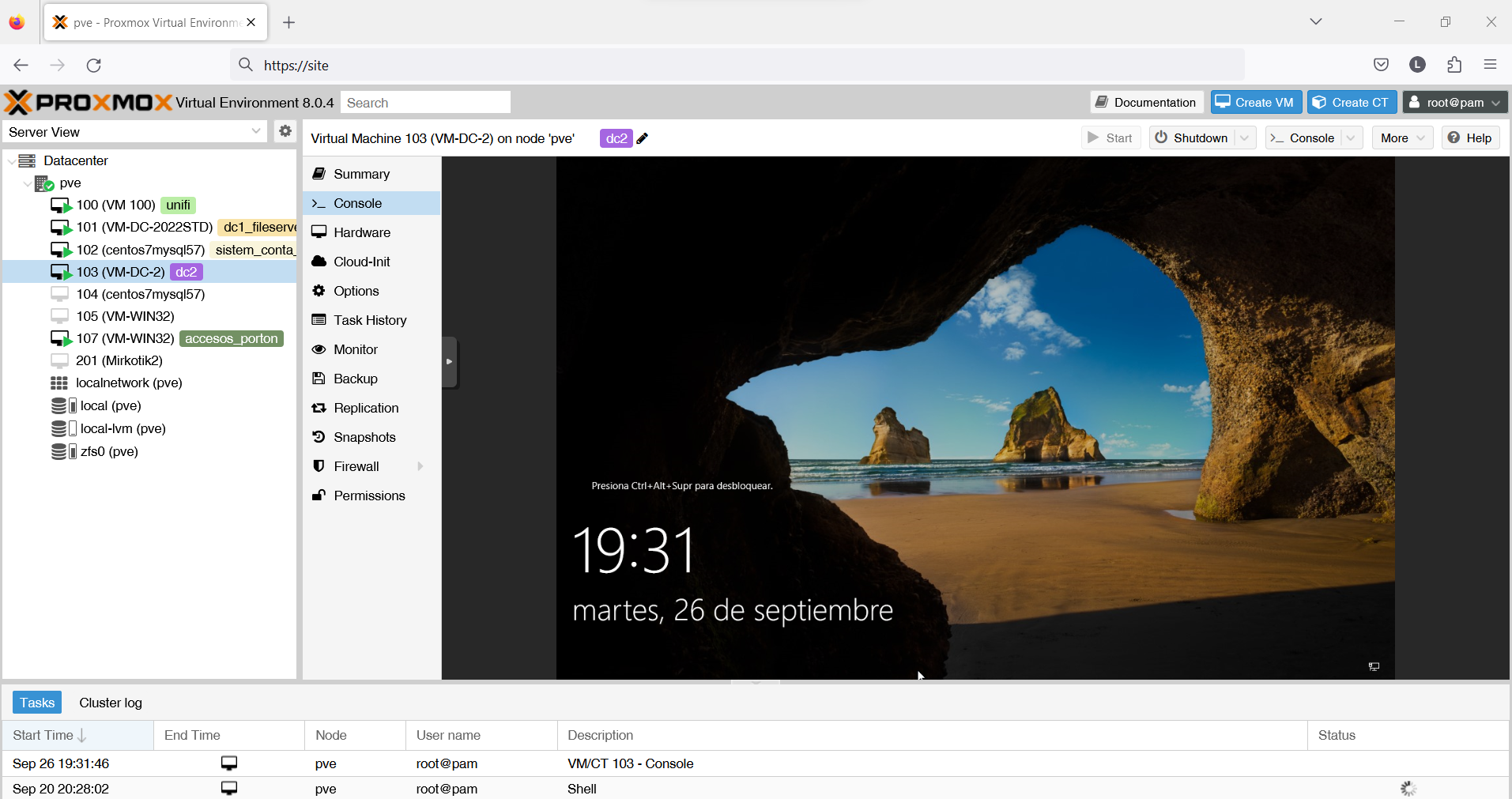Select VM 101 (VM-DC-2022STD) in the tree
Viewport: 1512px width, 799px height.
coord(150,227)
